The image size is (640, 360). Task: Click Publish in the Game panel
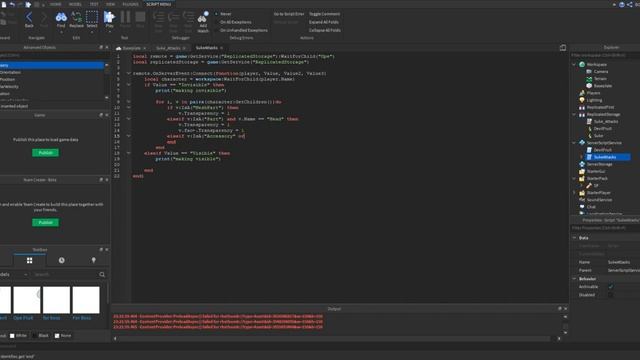(x=45, y=153)
